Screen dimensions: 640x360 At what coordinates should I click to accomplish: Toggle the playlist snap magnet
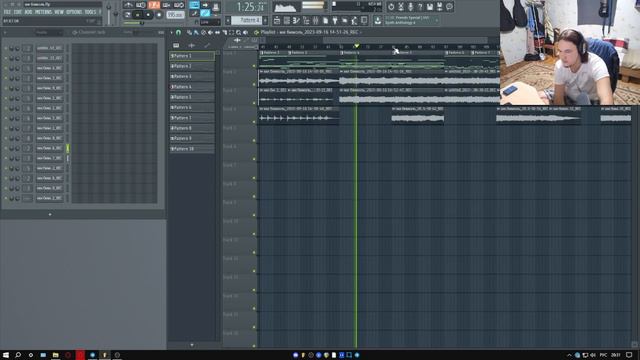tap(178, 32)
